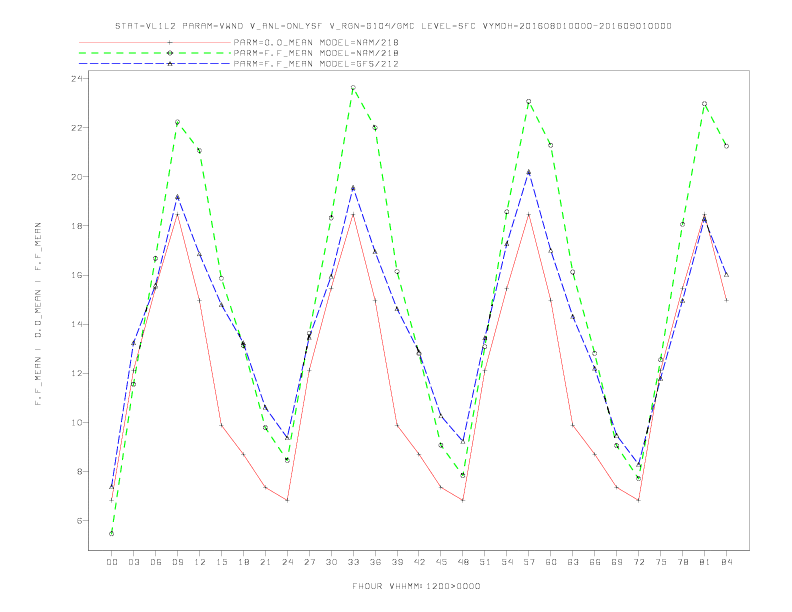Click green circle marker at the hour 33 peak

[x=353, y=88]
